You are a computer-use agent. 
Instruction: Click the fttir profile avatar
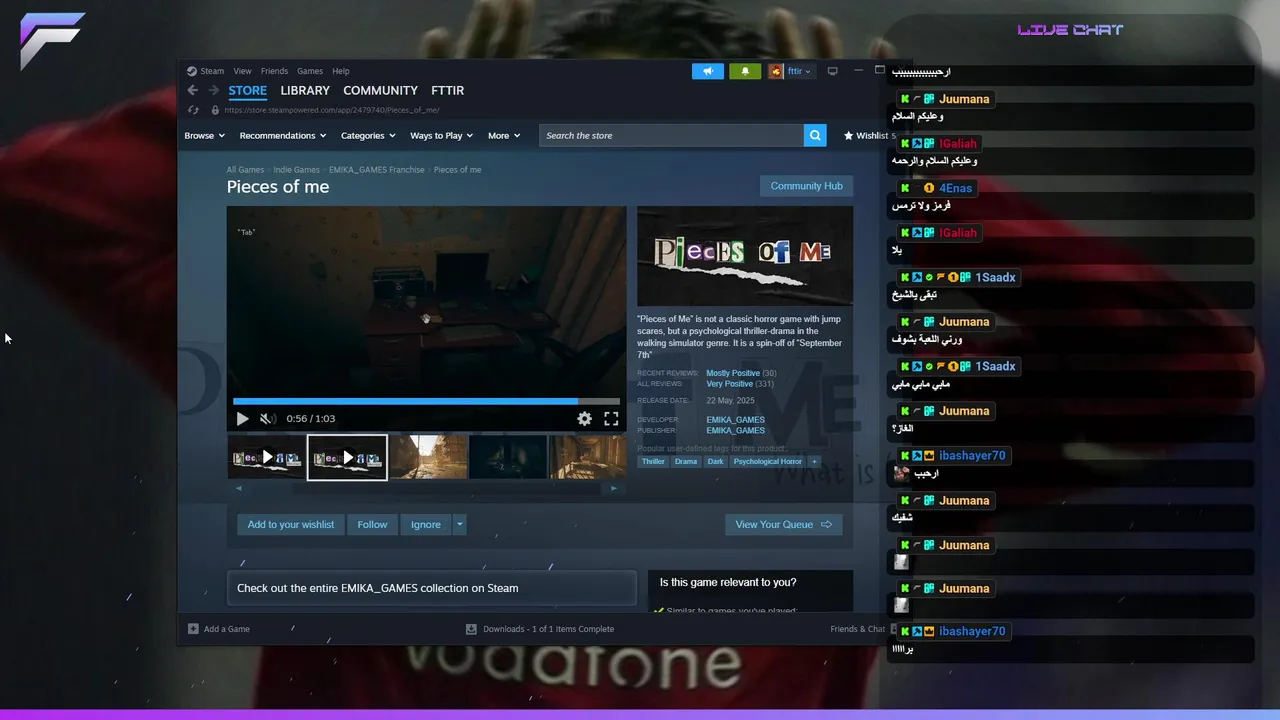(x=775, y=71)
